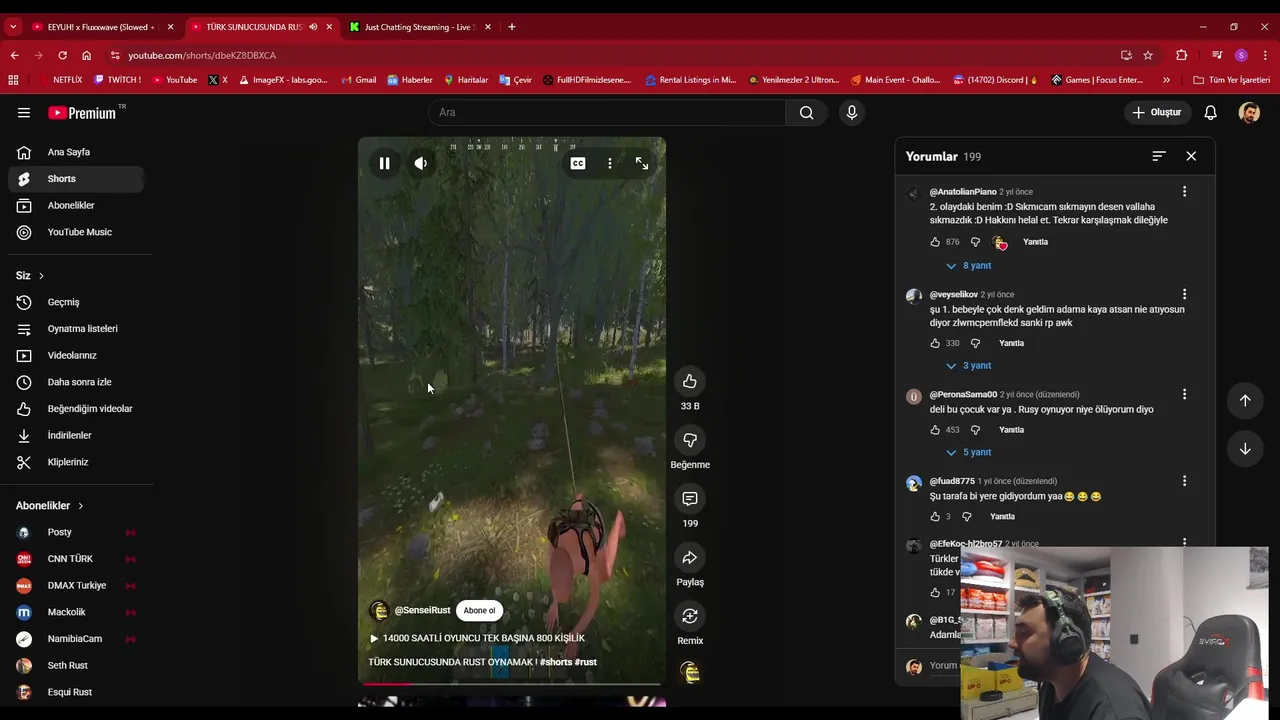Viewport: 1280px width, 720px height.
Task: Expand 3 yanıt replies under @veyselikov
Action: pos(968,365)
